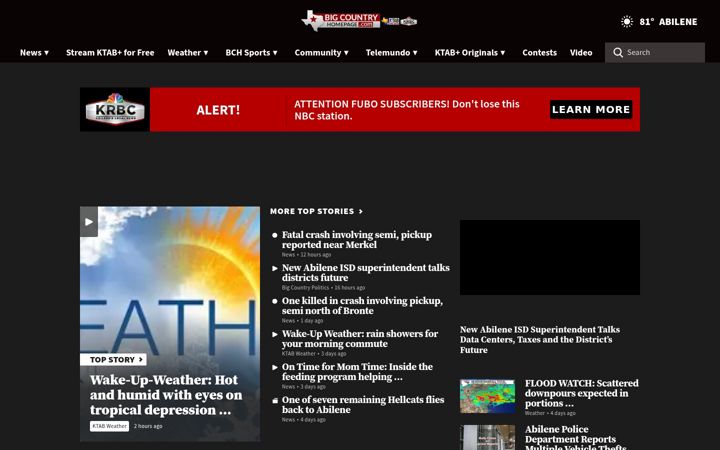Click the KRBC logo in alert banner

coord(115,109)
